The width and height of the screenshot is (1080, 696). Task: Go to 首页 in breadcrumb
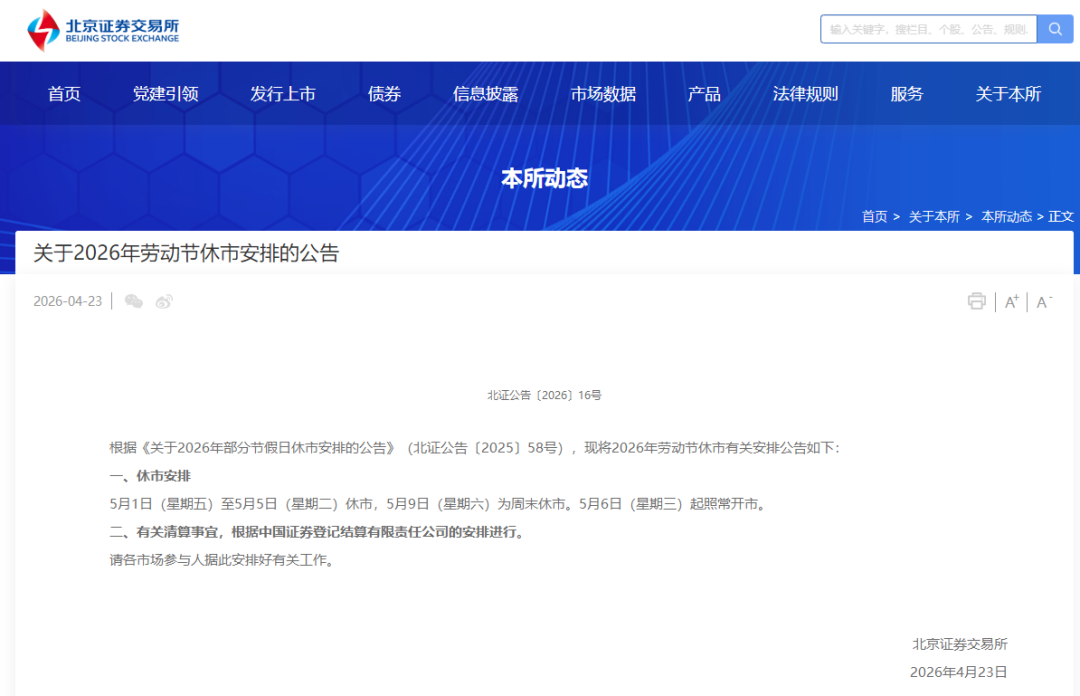click(875, 216)
